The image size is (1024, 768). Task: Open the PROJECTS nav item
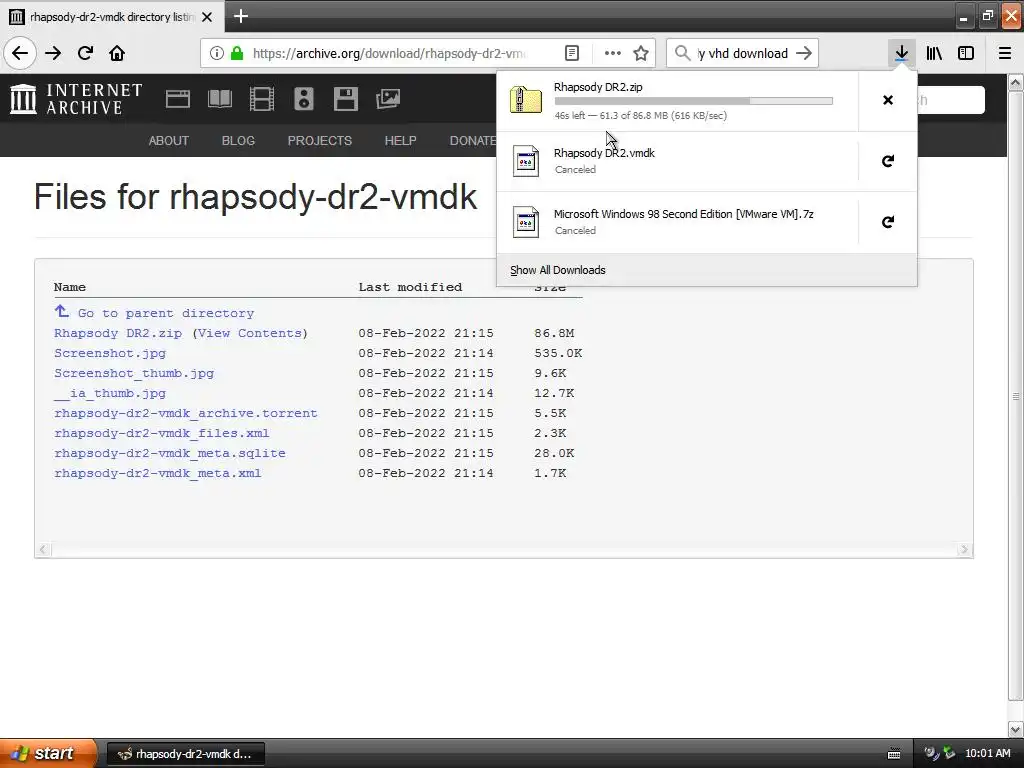(320, 140)
